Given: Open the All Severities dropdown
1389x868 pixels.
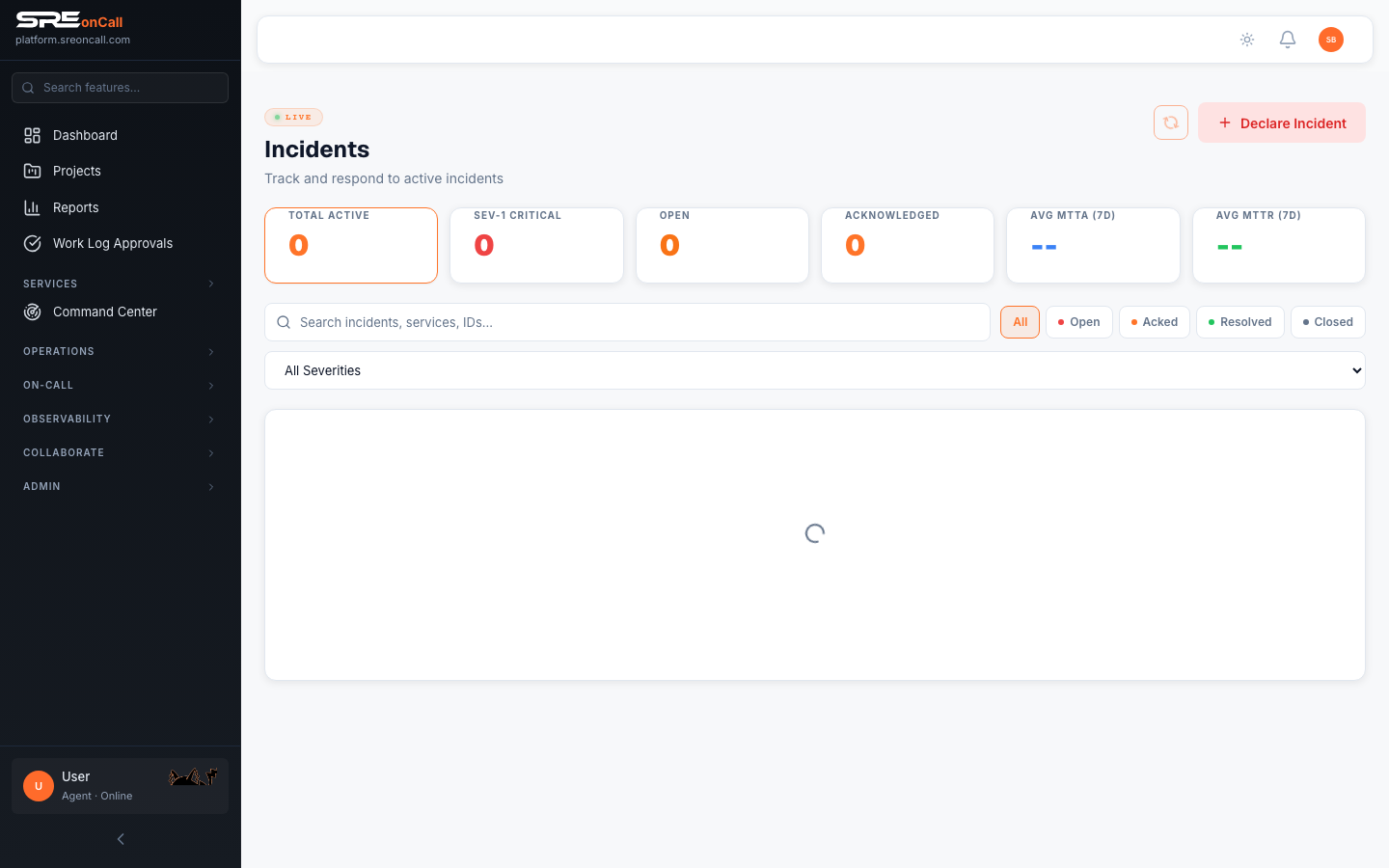Looking at the screenshot, I should 814,370.
